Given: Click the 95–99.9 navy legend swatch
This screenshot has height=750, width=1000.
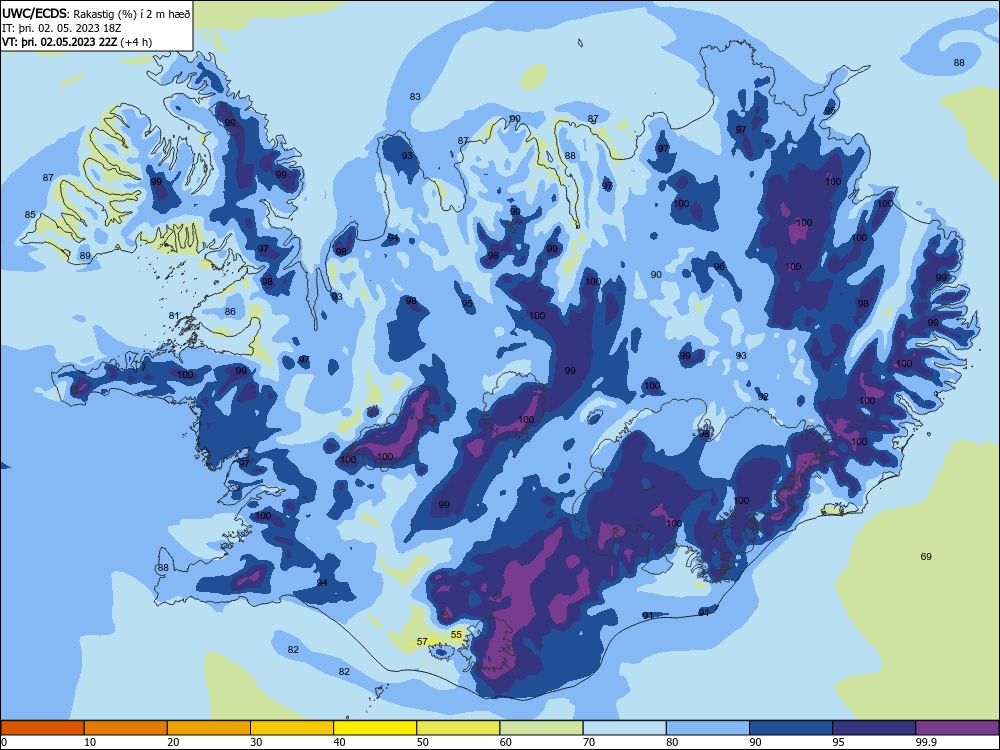Looking at the screenshot, I should (874, 728).
